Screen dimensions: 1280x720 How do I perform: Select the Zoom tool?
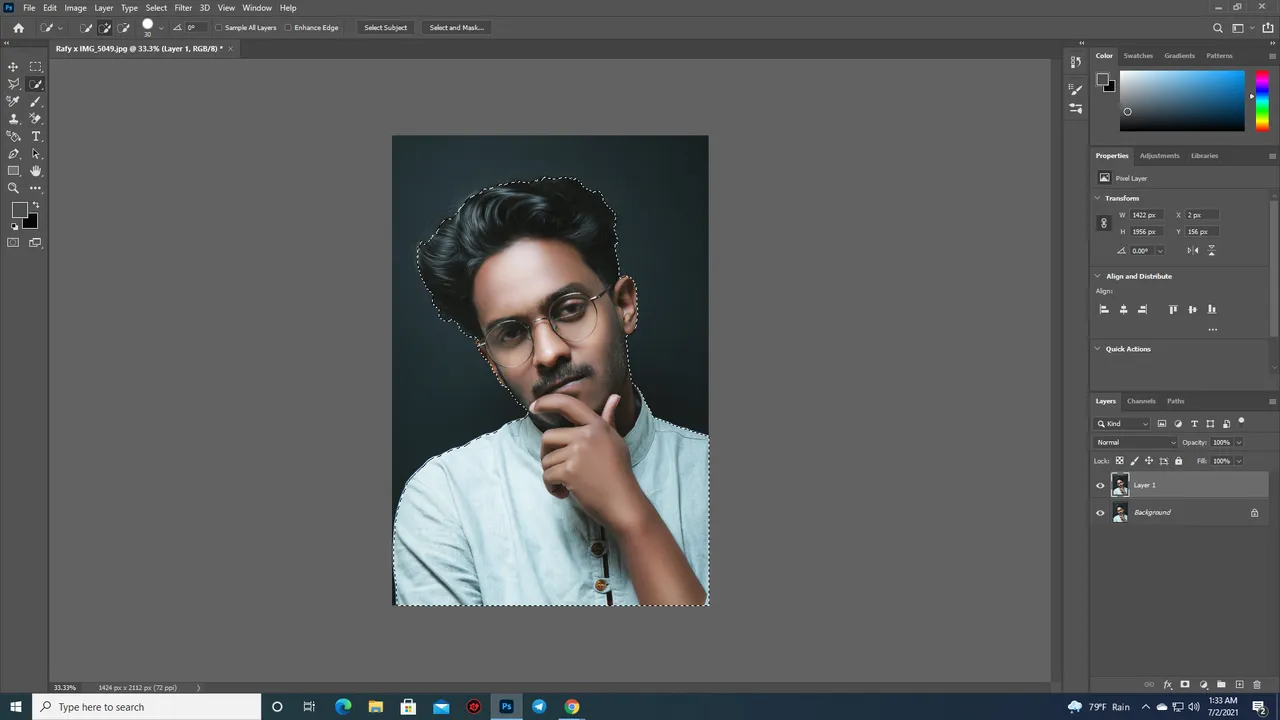[x=13, y=188]
